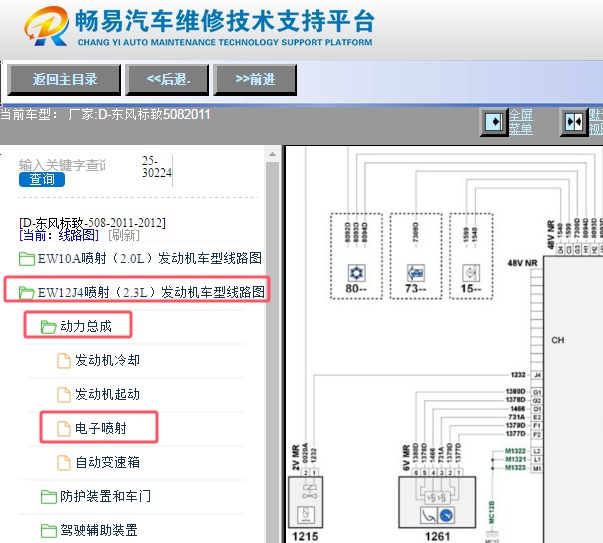Click the 当前：线路图 link

tap(59, 235)
